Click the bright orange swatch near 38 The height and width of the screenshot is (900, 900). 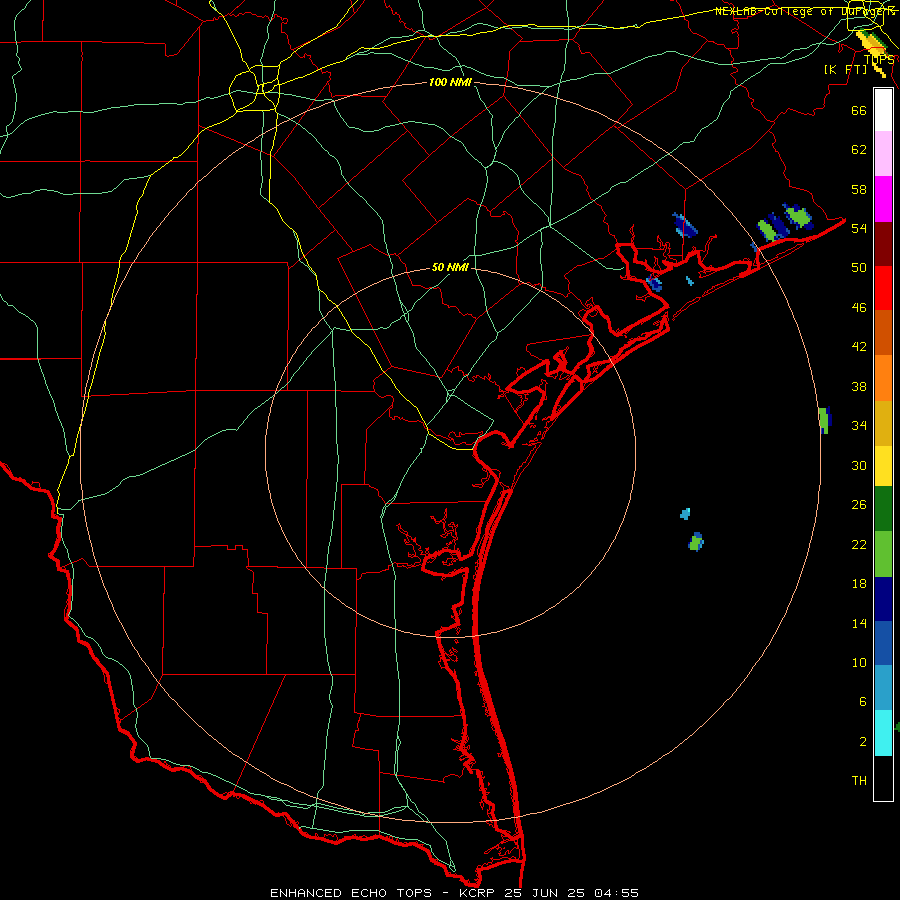883,377
